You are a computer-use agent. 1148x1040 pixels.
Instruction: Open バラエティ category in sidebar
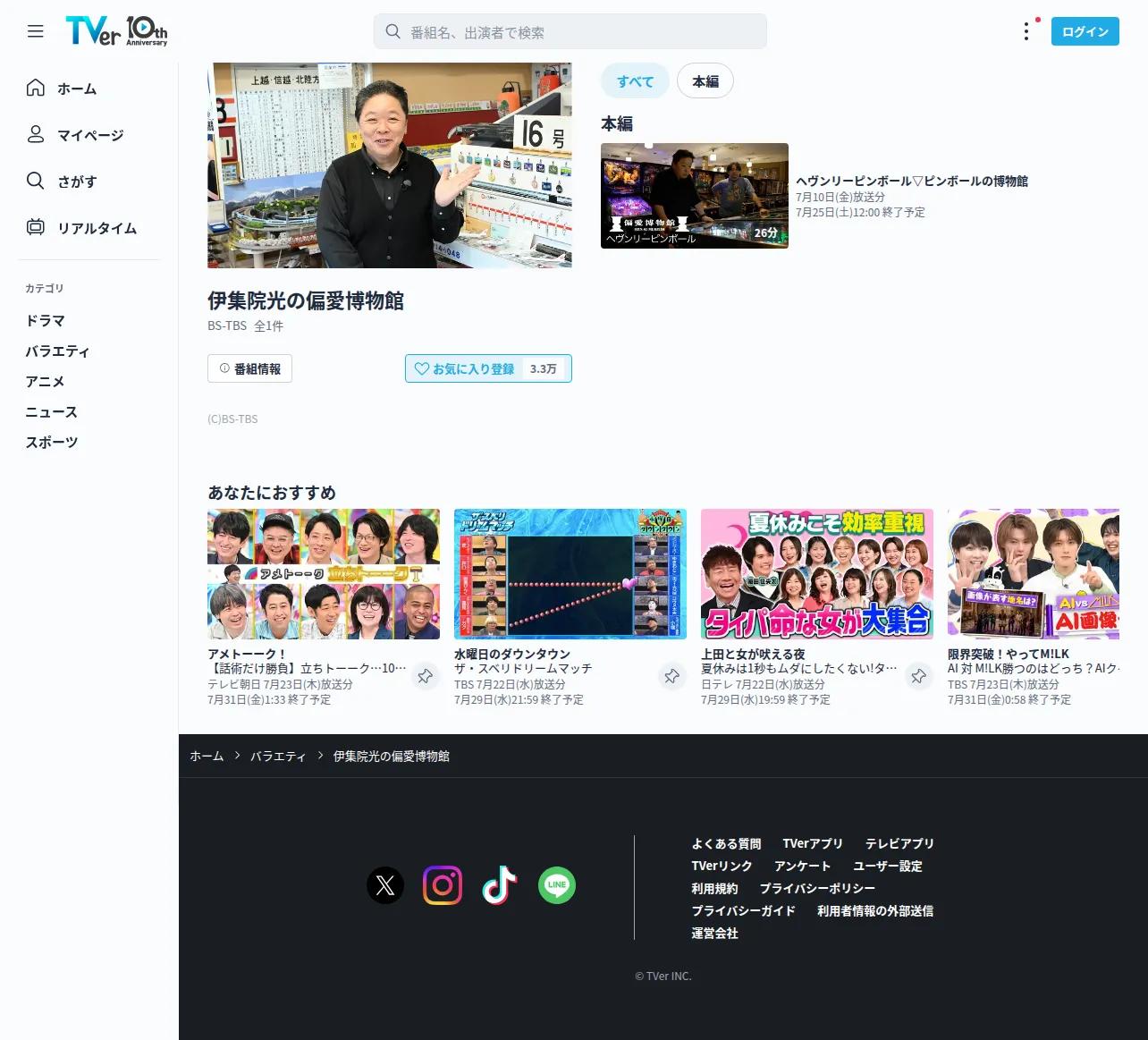tap(58, 351)
